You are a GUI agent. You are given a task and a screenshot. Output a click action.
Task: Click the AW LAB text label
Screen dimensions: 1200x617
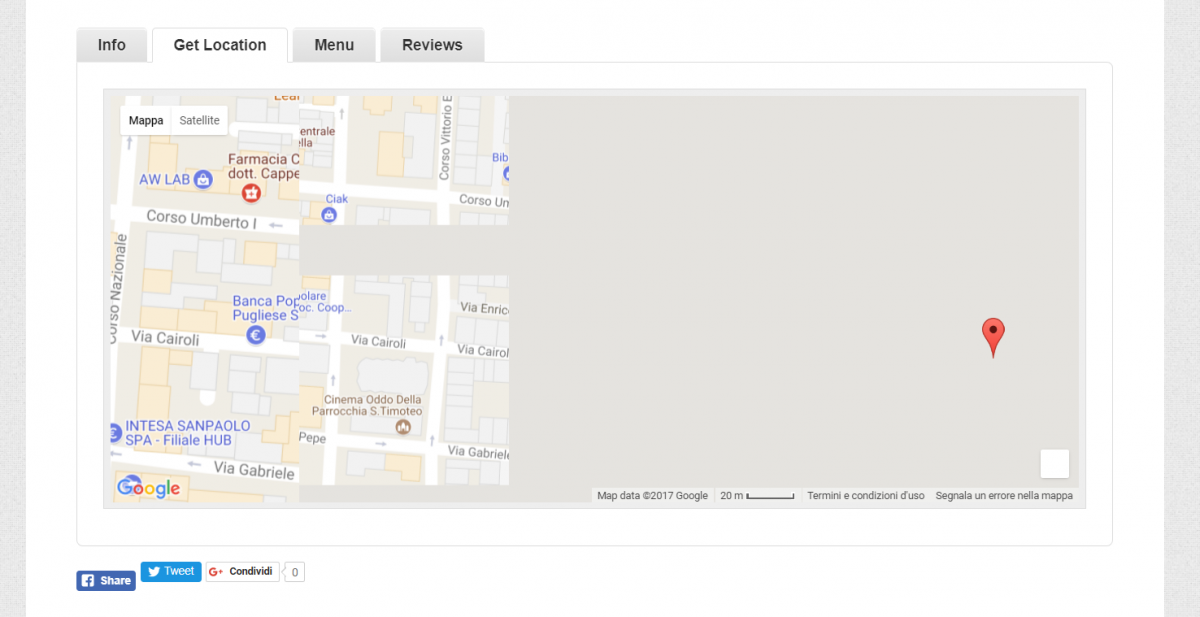(163, 180)
